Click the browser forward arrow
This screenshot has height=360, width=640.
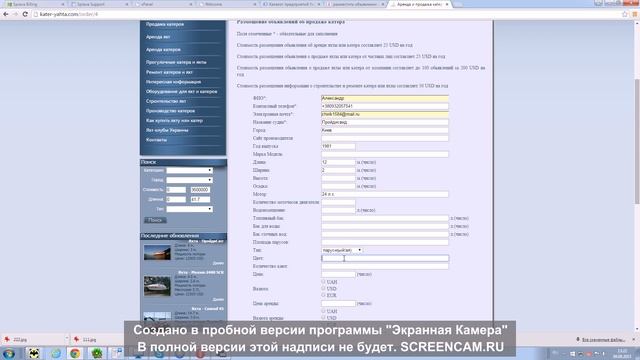point(15,14)
